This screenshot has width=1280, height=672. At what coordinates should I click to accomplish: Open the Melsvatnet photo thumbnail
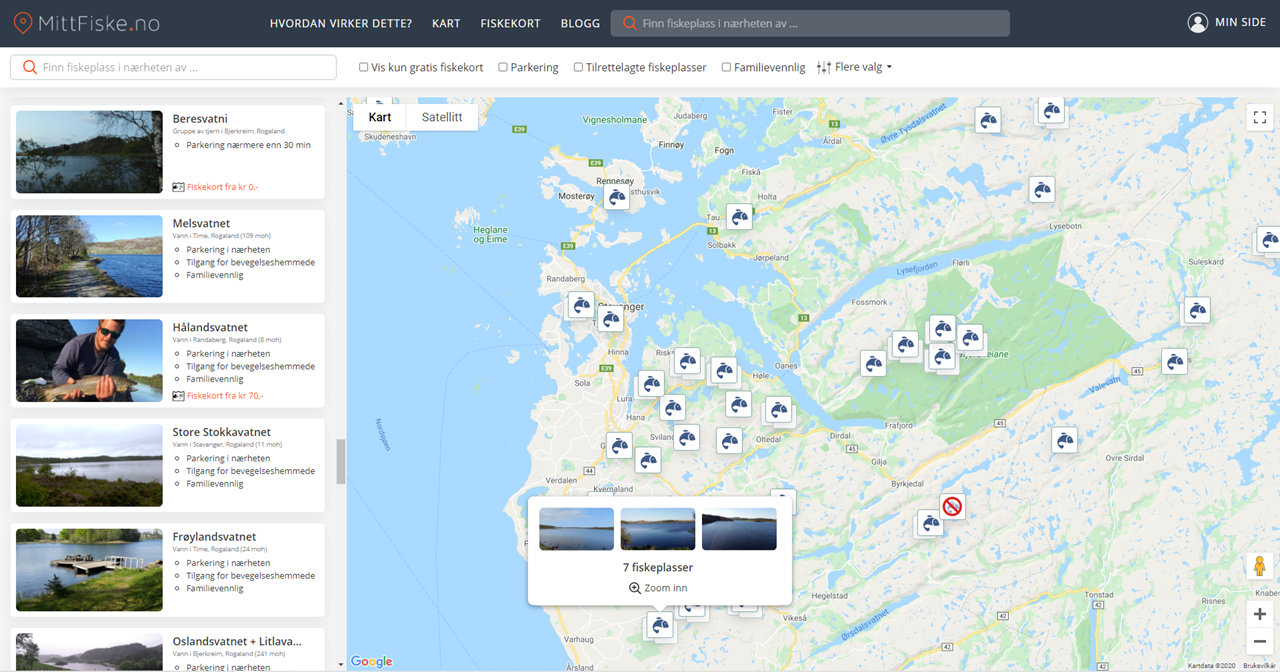click(x=89, y=256)
